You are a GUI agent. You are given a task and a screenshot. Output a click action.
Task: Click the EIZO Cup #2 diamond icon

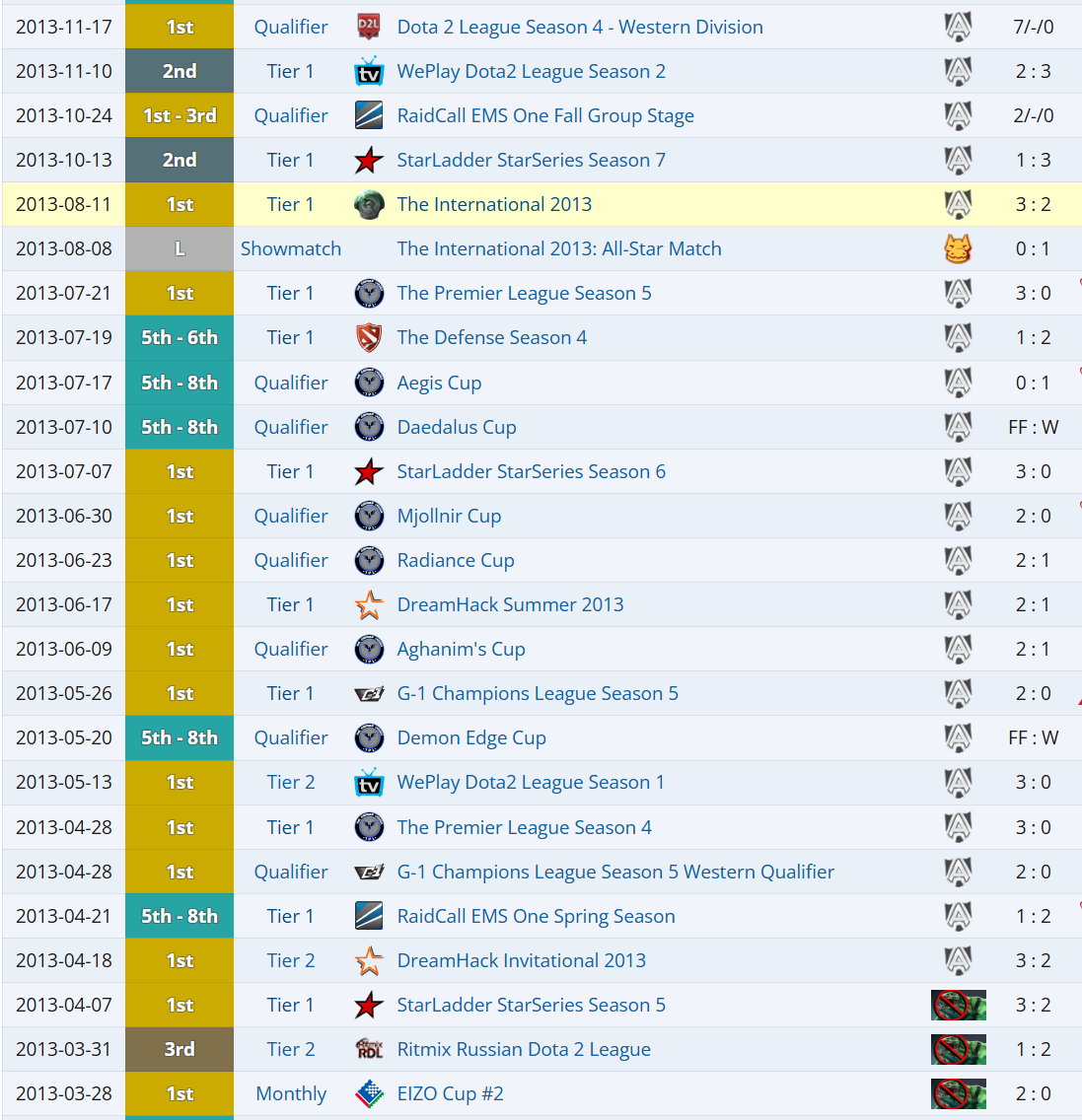[369, 1093]
